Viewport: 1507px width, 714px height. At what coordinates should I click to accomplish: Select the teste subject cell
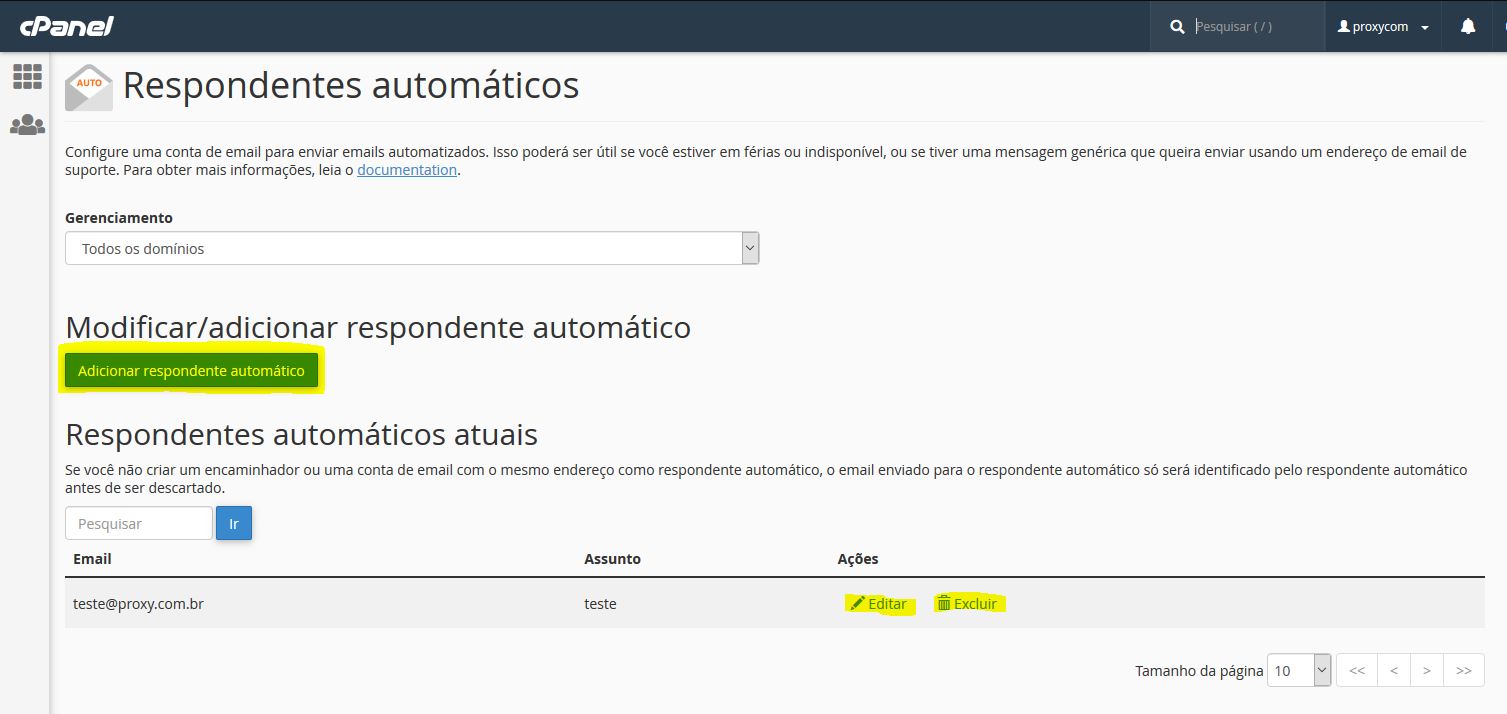[x=600, y=604]
